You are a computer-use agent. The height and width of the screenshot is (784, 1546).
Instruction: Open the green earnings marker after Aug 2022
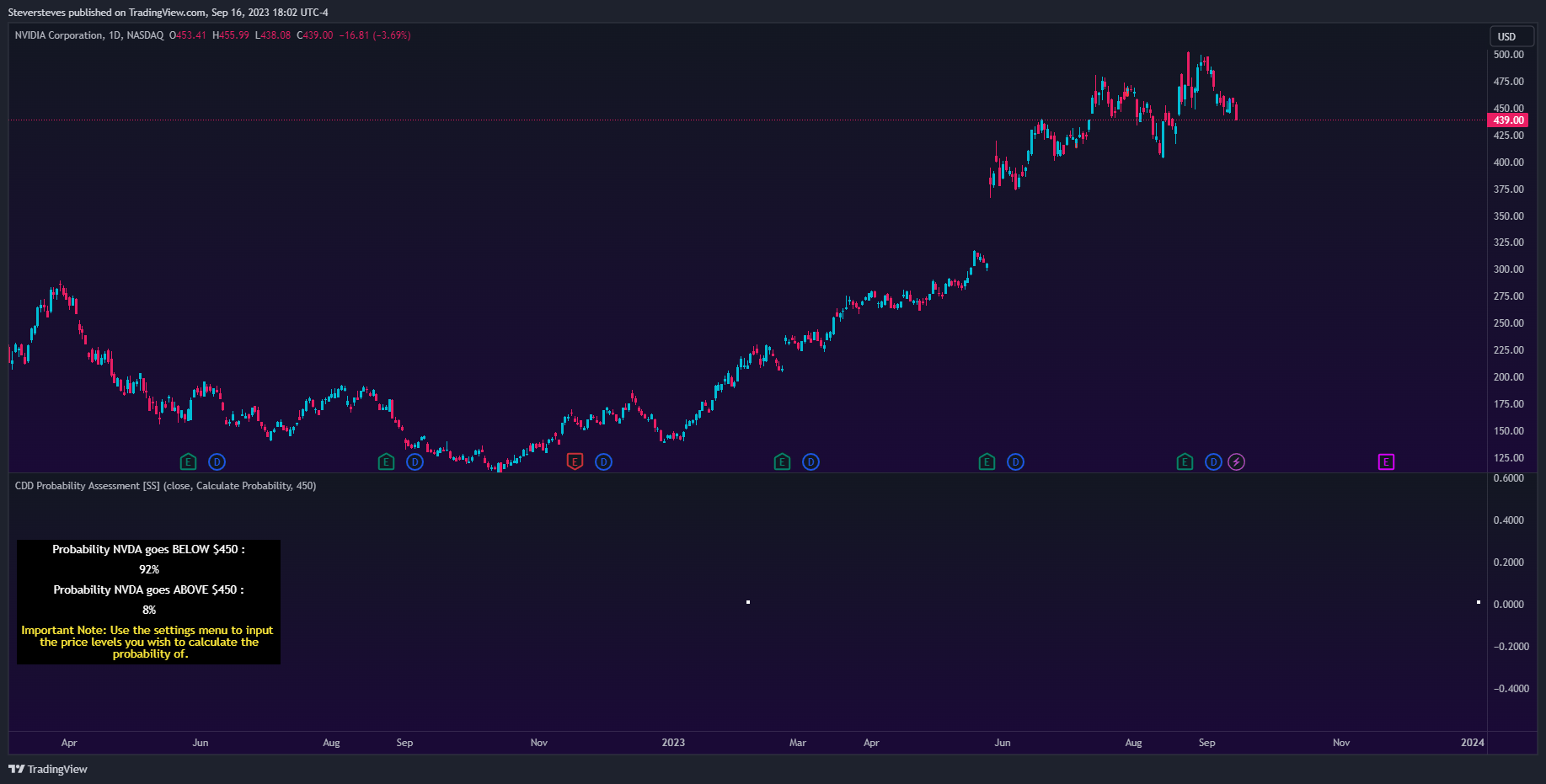point(387,461)
